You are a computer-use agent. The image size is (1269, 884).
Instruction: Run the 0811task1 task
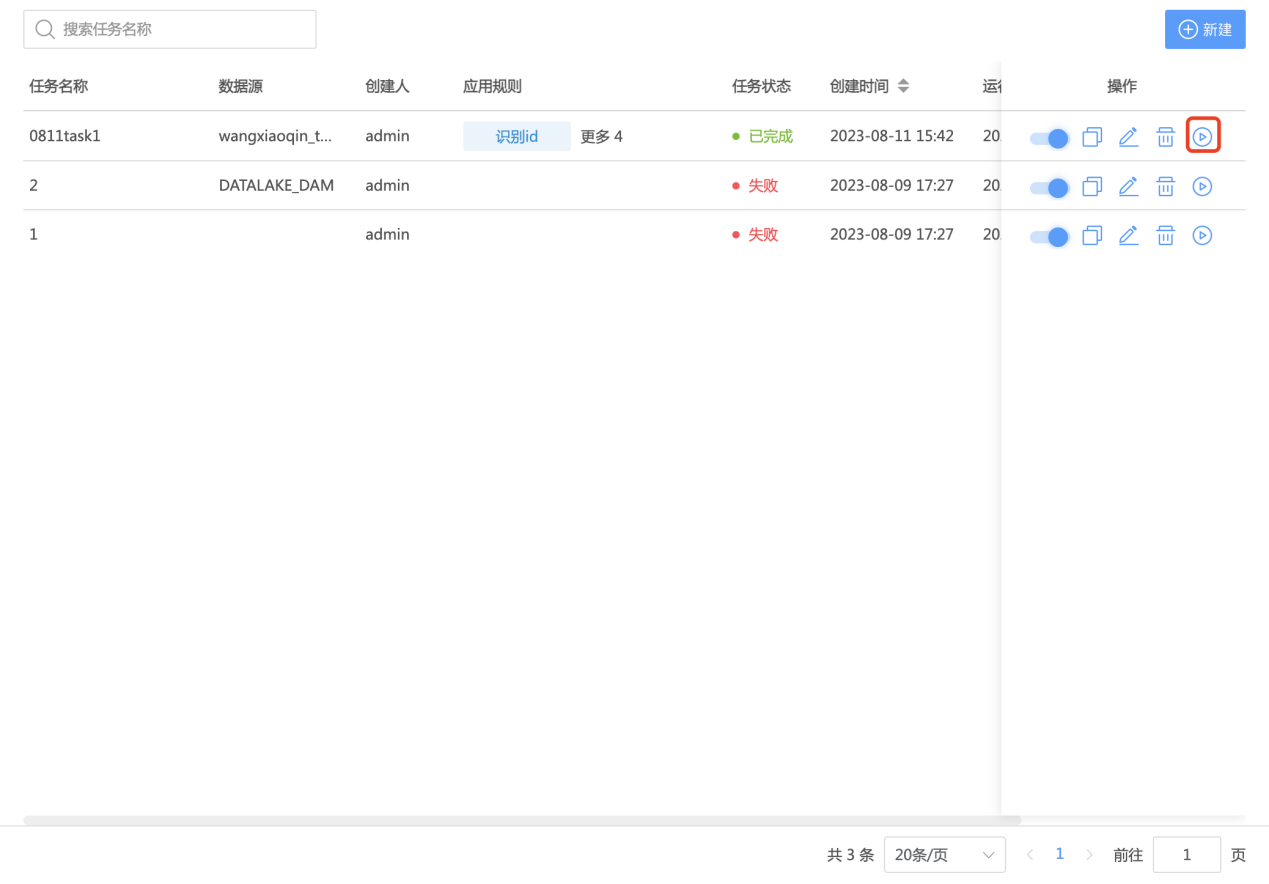tap(1202, 136)
